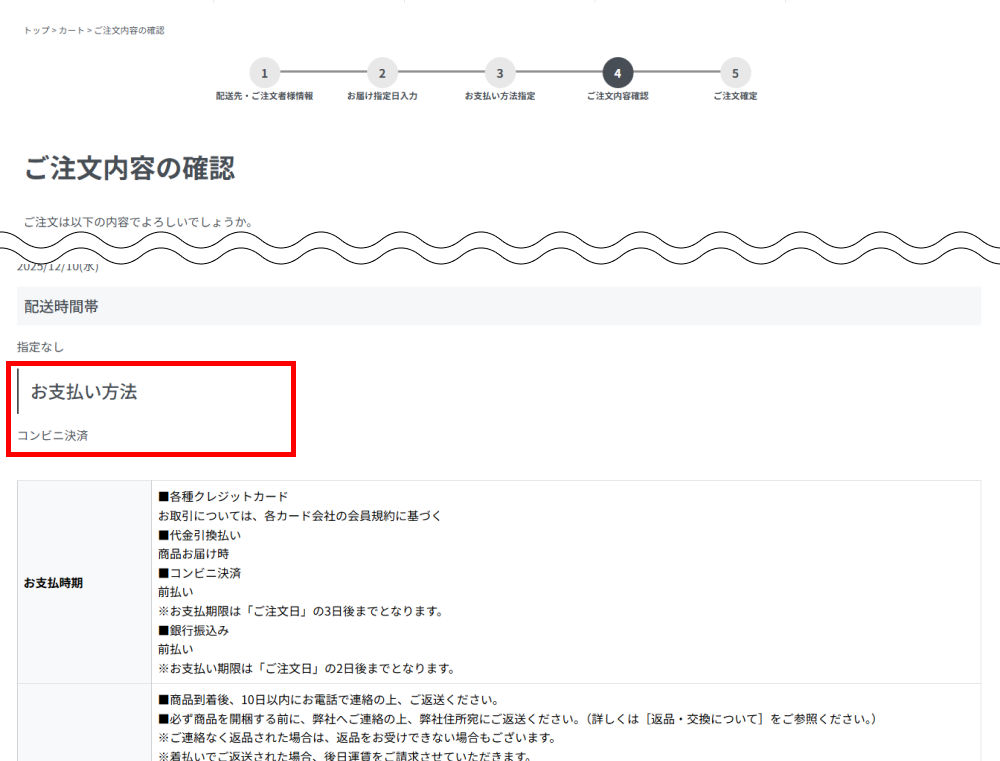Select ご注文内容の確認 breadcrumb text

[129, 31]
